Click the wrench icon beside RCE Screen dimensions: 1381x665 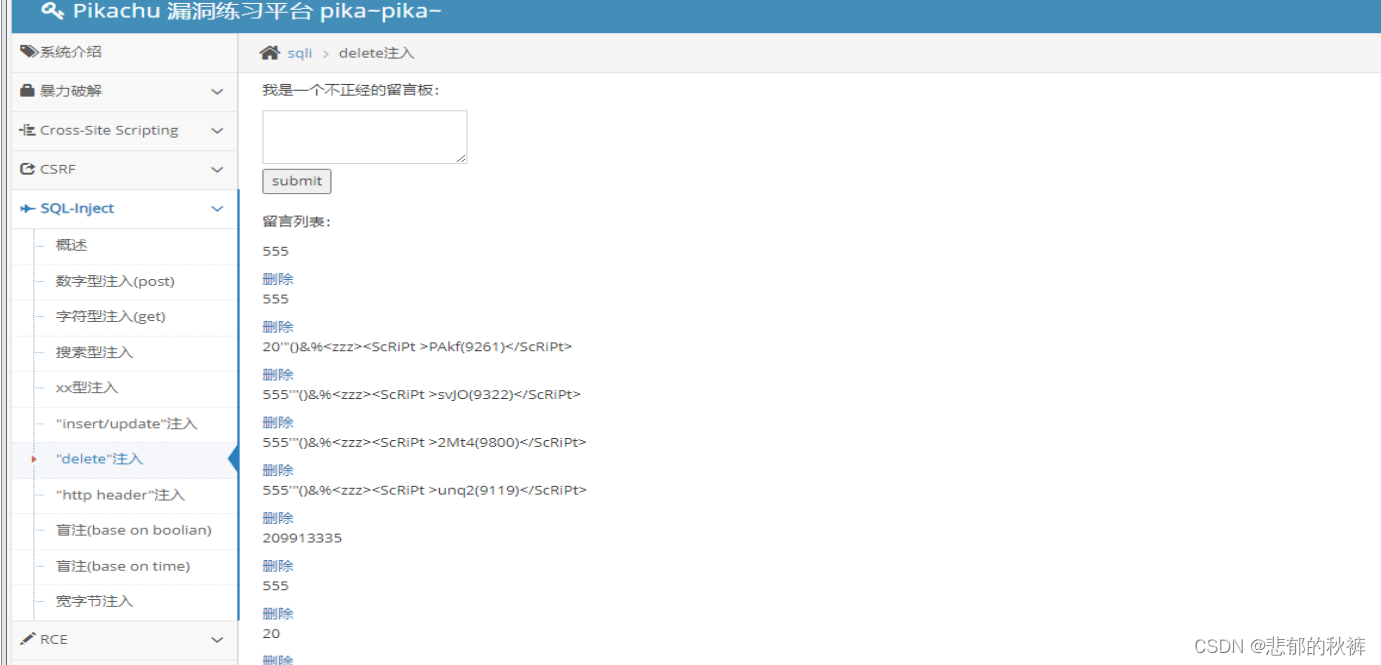[26, 639]
